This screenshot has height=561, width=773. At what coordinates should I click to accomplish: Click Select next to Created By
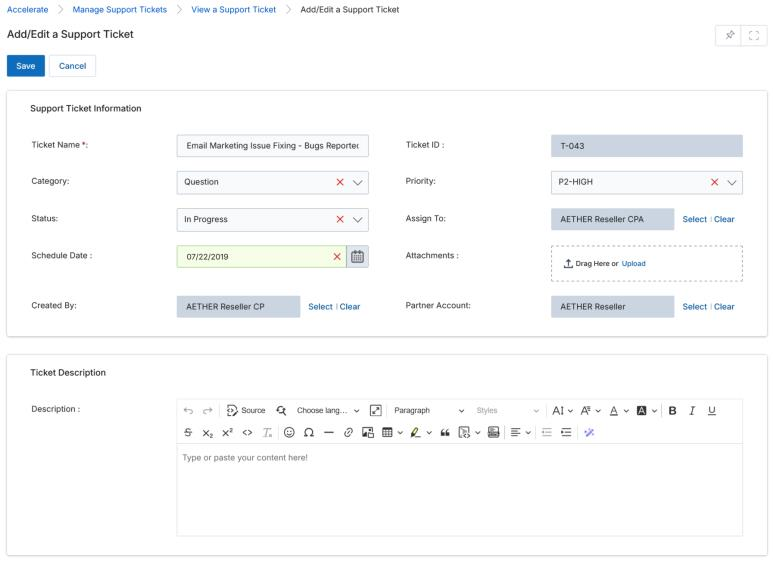[x=320, y=307]
